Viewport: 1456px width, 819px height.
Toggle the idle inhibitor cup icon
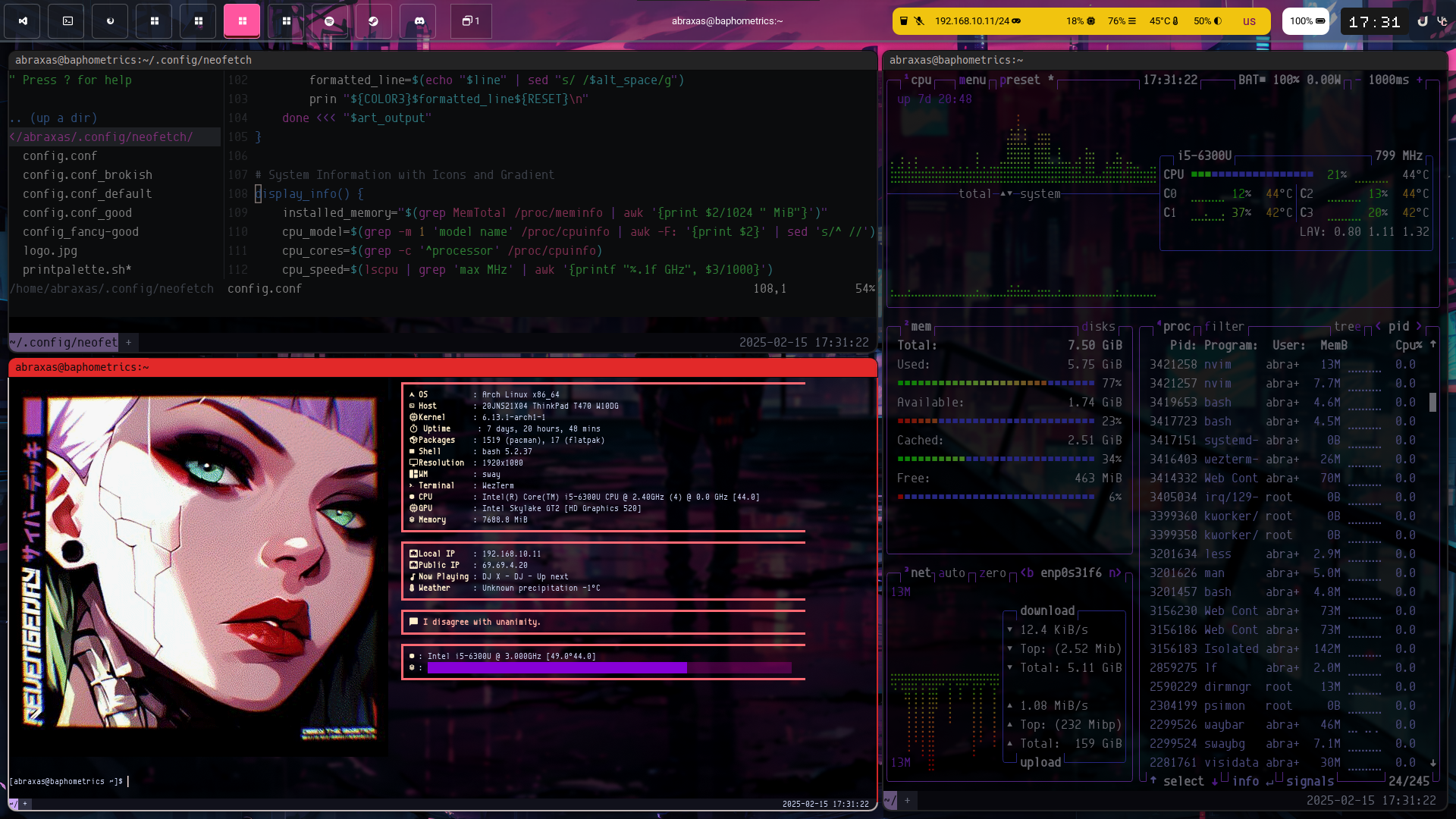903,21
